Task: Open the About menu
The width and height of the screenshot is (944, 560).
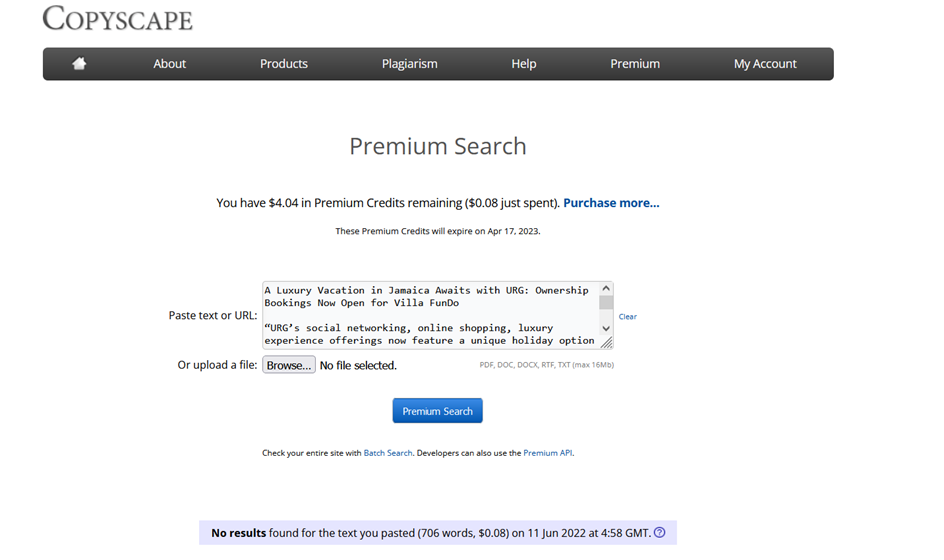Action: tap(169, 64)
